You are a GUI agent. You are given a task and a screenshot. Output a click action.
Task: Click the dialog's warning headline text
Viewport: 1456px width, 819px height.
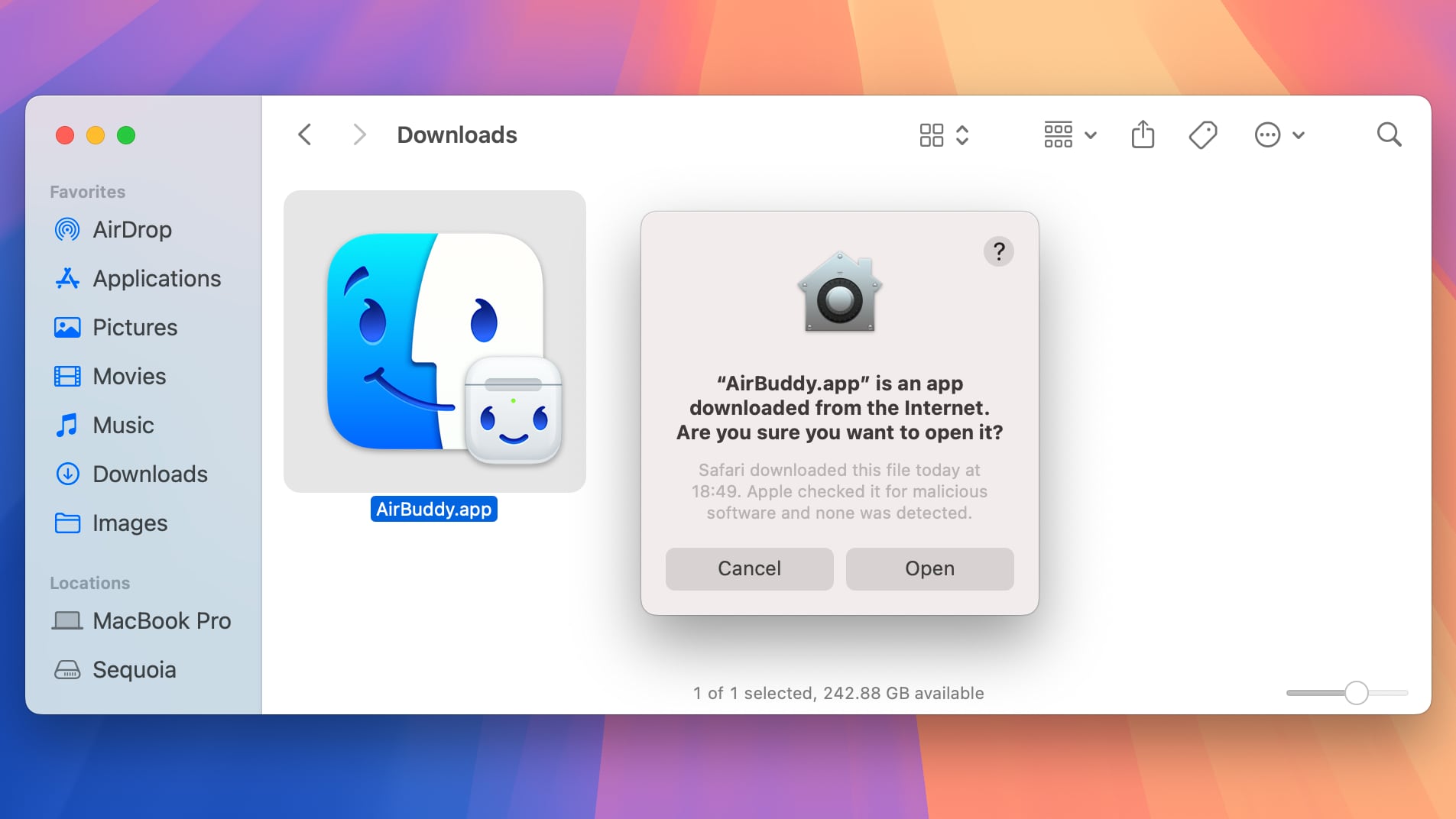pos(839,408)
